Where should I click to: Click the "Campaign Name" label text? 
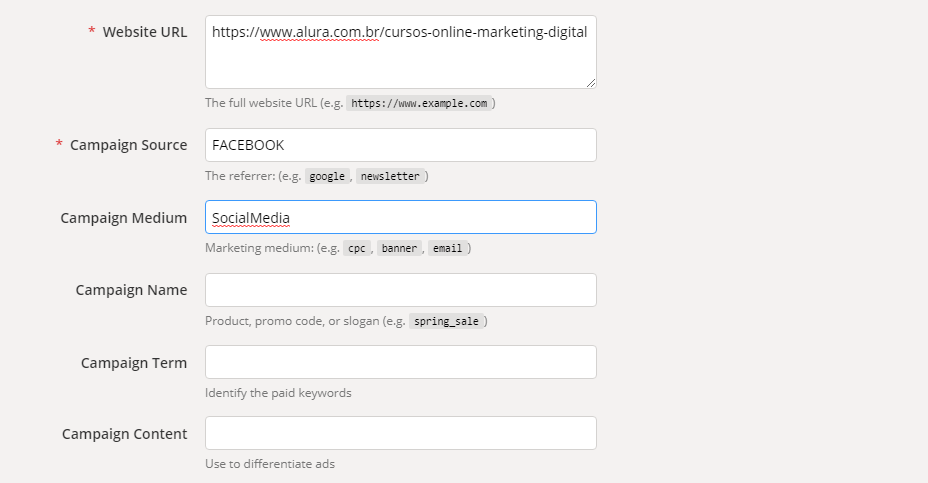click(131, 290)
